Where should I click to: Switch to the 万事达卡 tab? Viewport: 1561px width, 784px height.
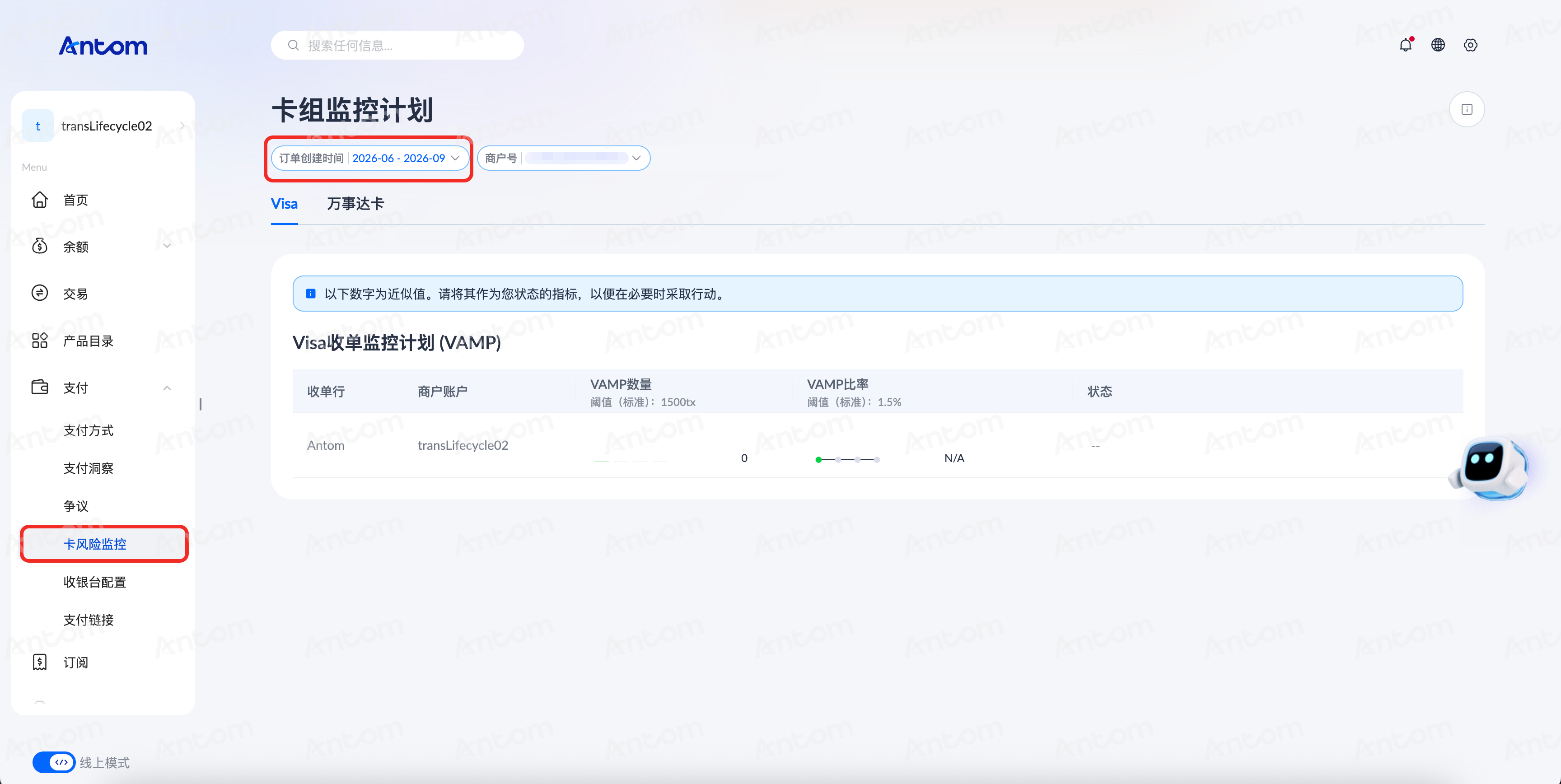pos(355,204)
